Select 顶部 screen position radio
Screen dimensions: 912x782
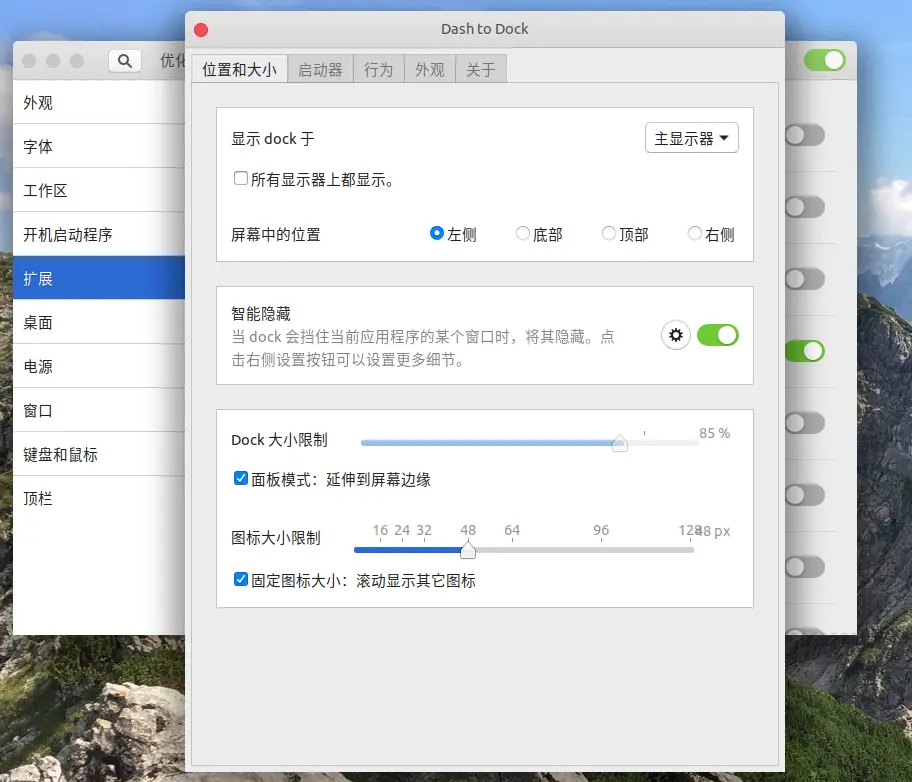(608, 233)
